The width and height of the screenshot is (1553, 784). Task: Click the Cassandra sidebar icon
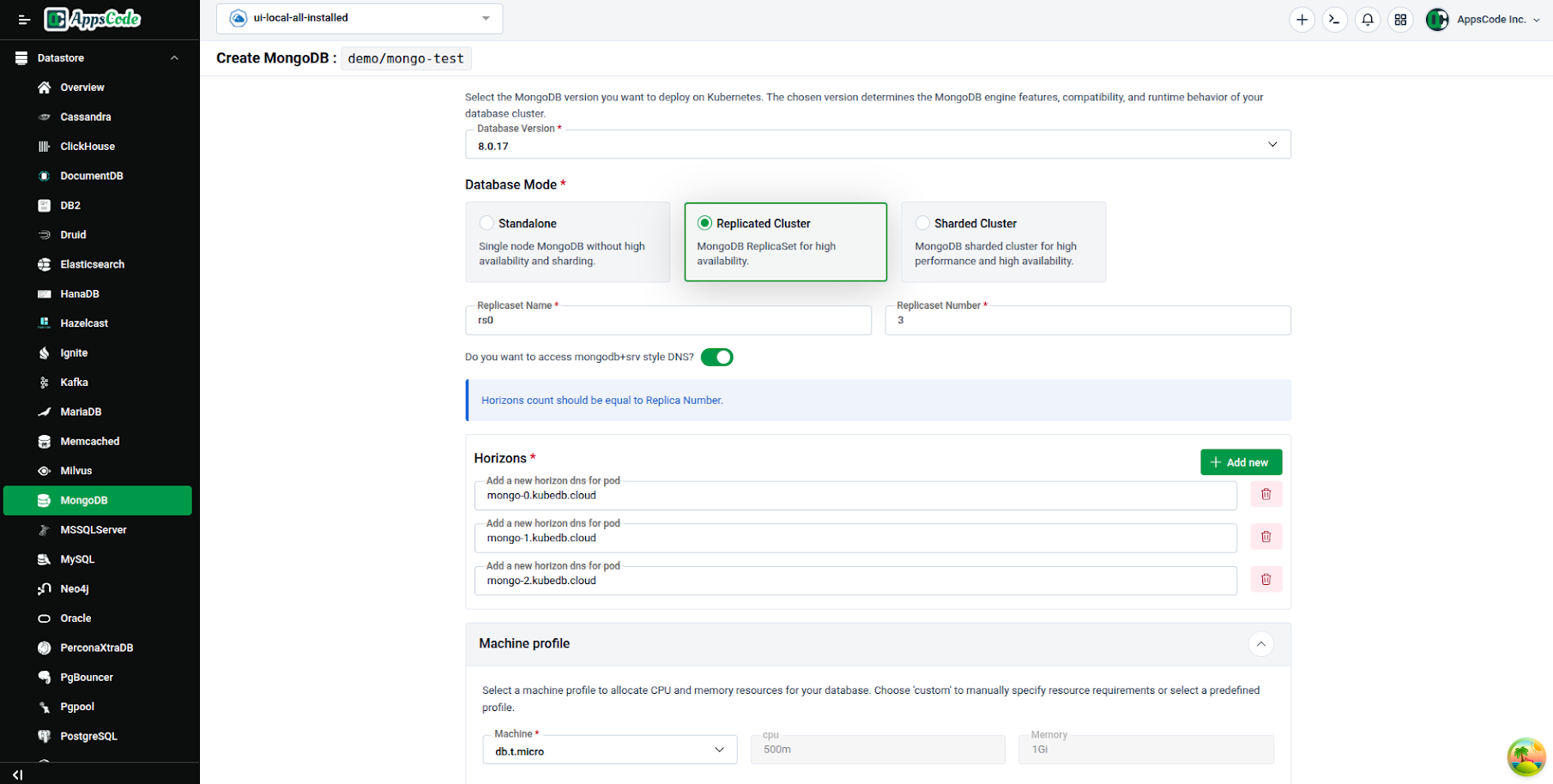[44, 117]
